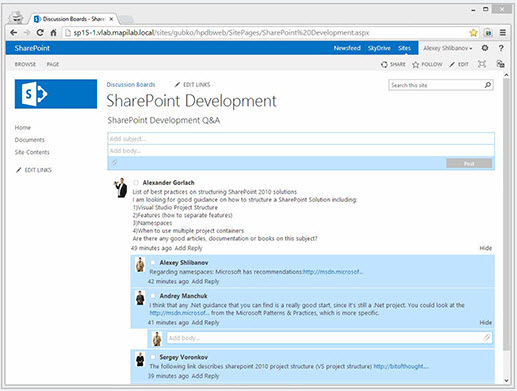
Task: Open the msdn link in Andrey Manchuk's reply
Action: click(x=179, y=313)
